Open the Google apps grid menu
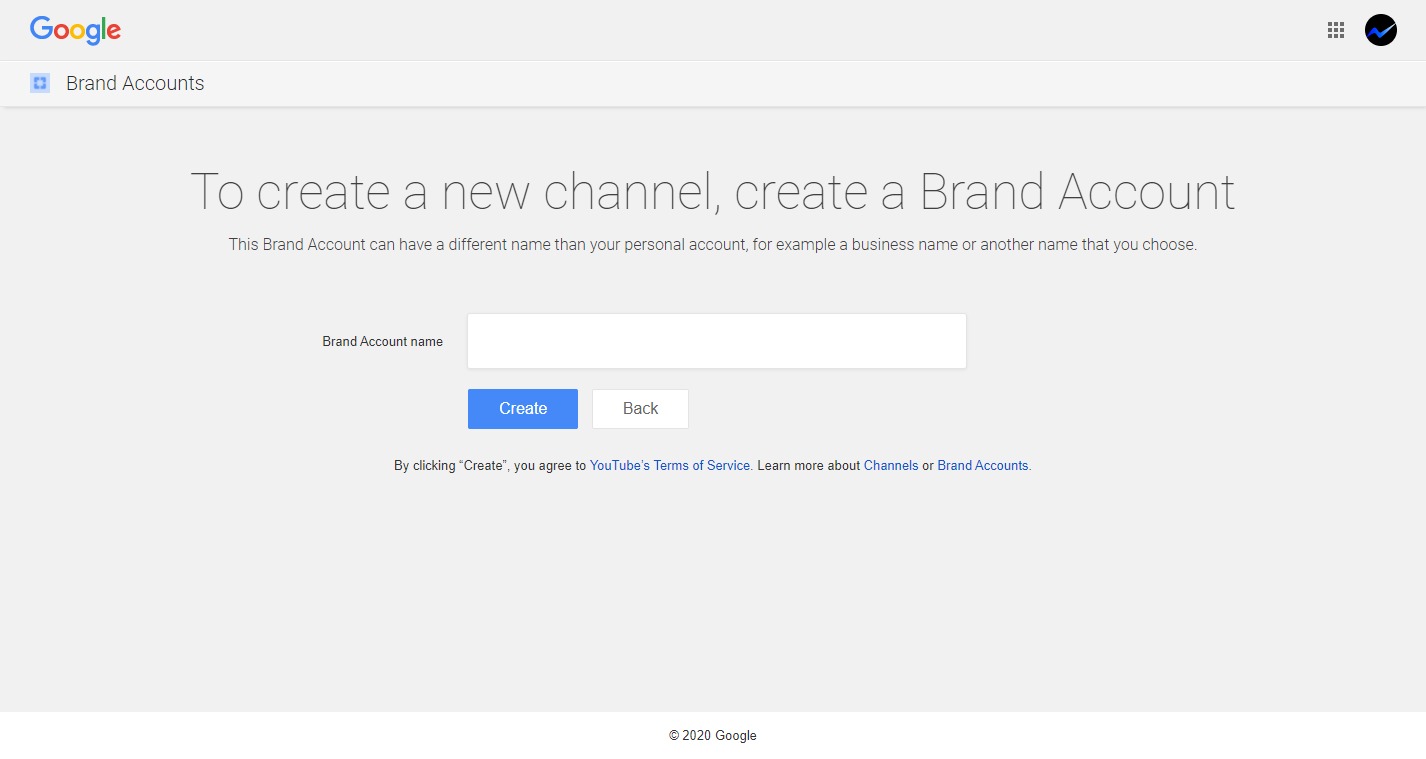Viewport: 1426px width, 759px height. [x=1336, y=30]
